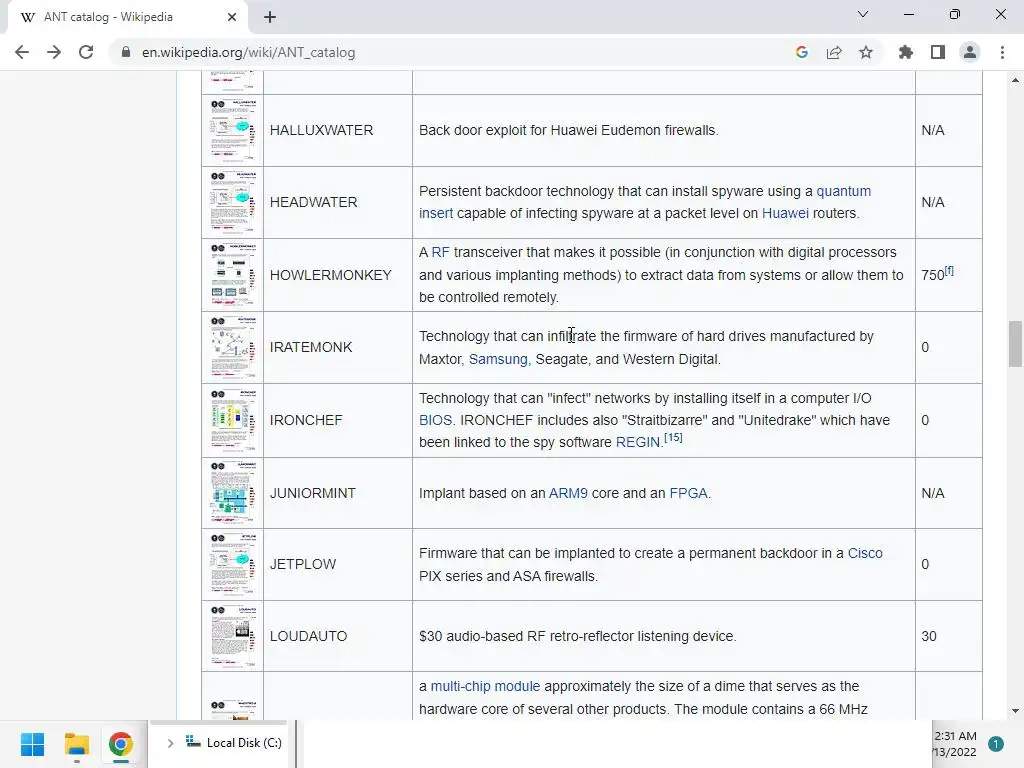Toggle Chrome side panel
Viewport: 1024px width, 768px height.
938,52
